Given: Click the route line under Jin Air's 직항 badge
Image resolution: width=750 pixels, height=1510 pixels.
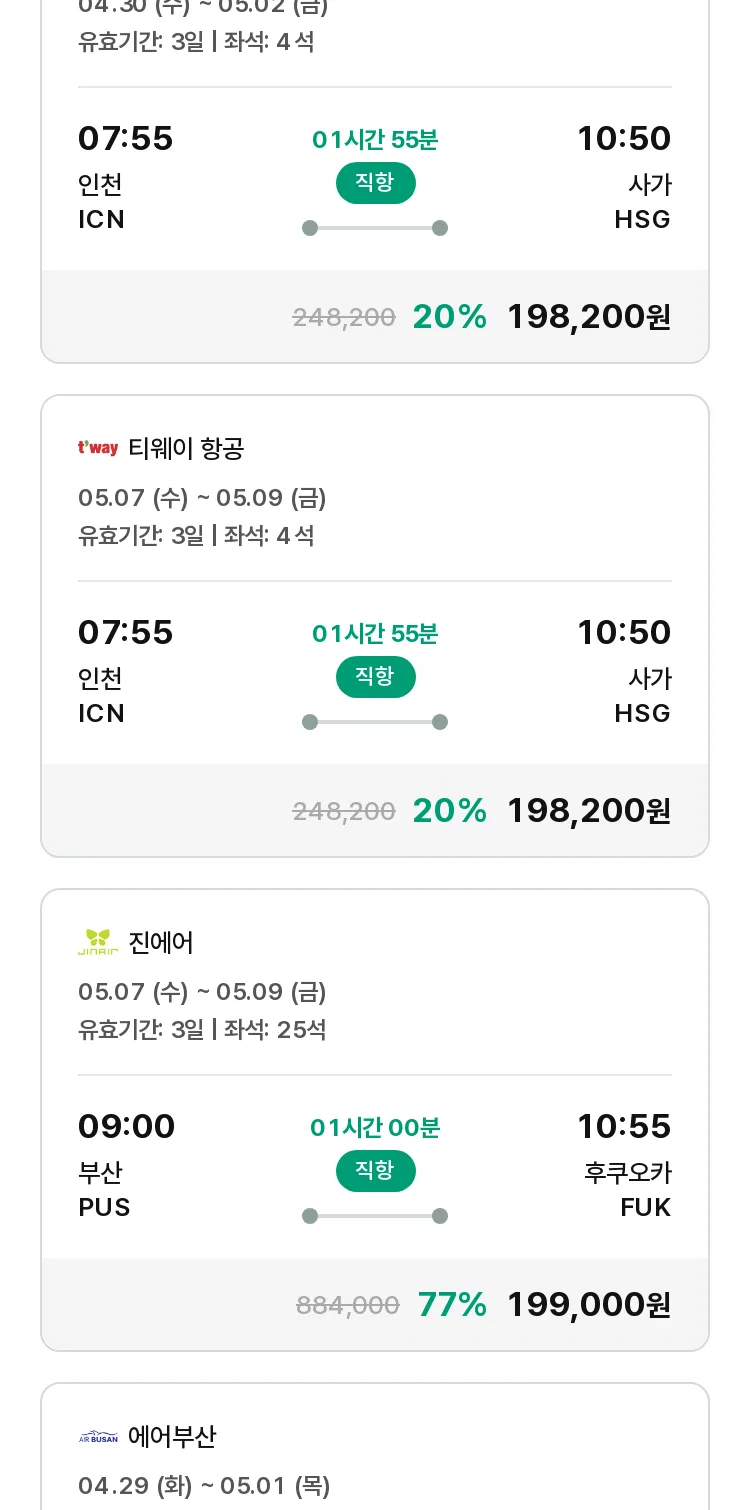Looking at the screenshot, I should coord(375,1216).
